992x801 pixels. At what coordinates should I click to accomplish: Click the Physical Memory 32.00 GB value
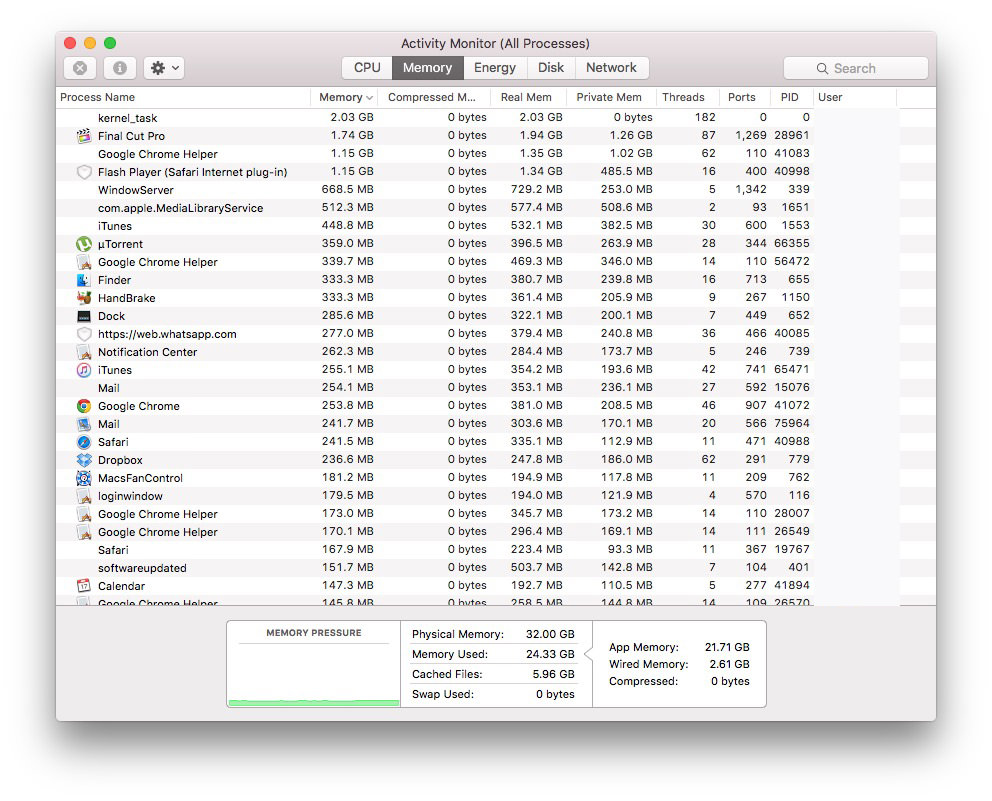pyautogui.click(x=550, y=634)
